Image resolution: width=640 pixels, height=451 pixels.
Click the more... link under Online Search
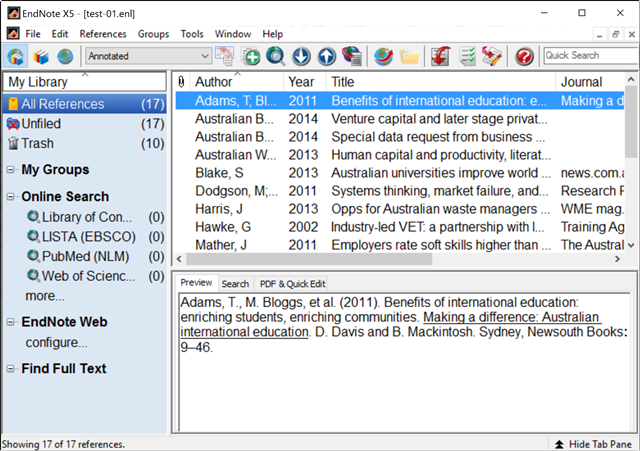pos(45,295)
